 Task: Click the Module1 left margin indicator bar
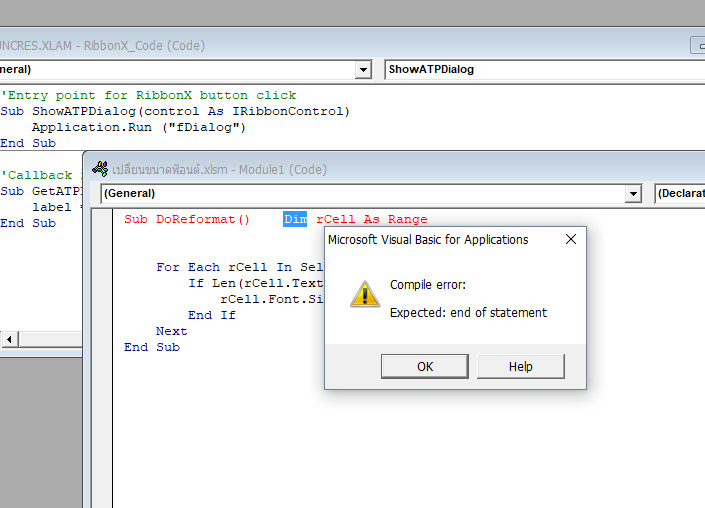[x=102, y=350]
